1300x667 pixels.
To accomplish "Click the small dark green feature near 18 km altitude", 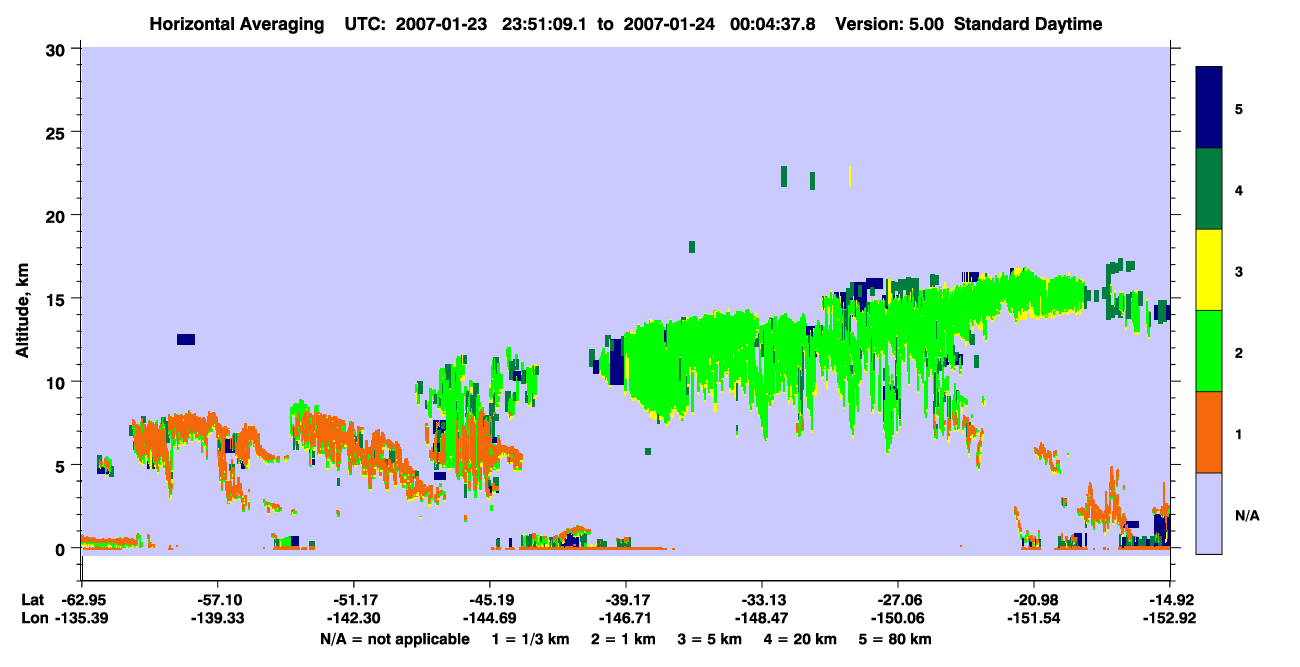I will pos(692,247).
